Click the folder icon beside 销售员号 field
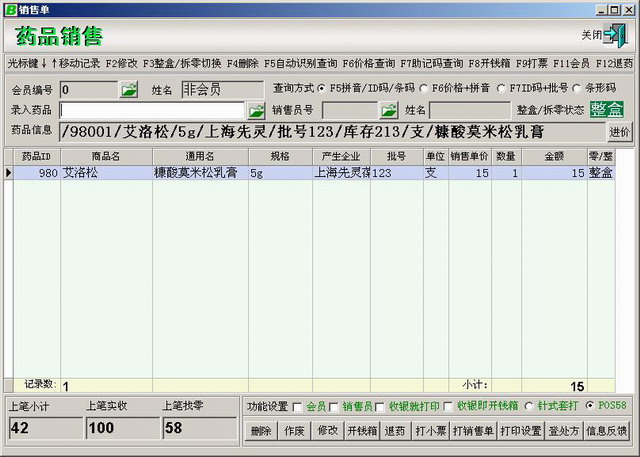This screenshot has width=640, height=457. [x=388, y=110]
